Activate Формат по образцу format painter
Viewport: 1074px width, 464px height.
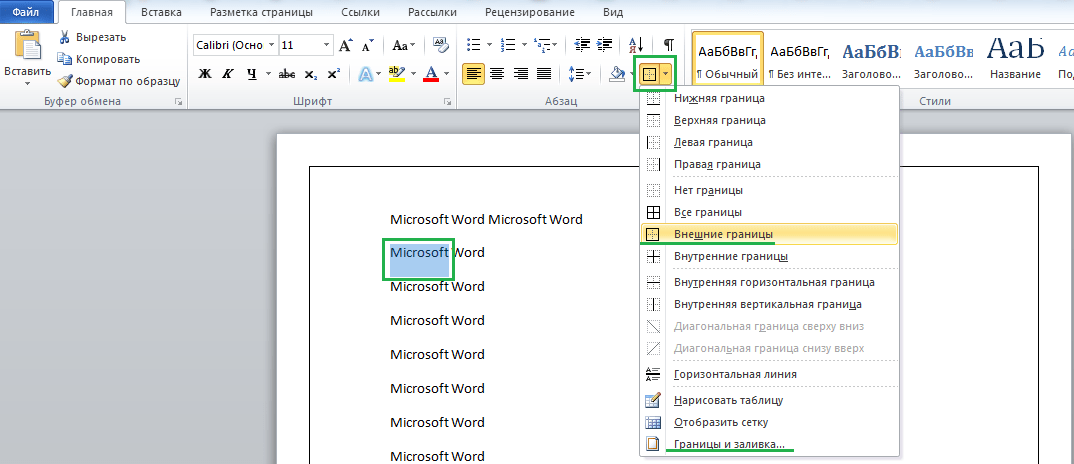point(119,81)
